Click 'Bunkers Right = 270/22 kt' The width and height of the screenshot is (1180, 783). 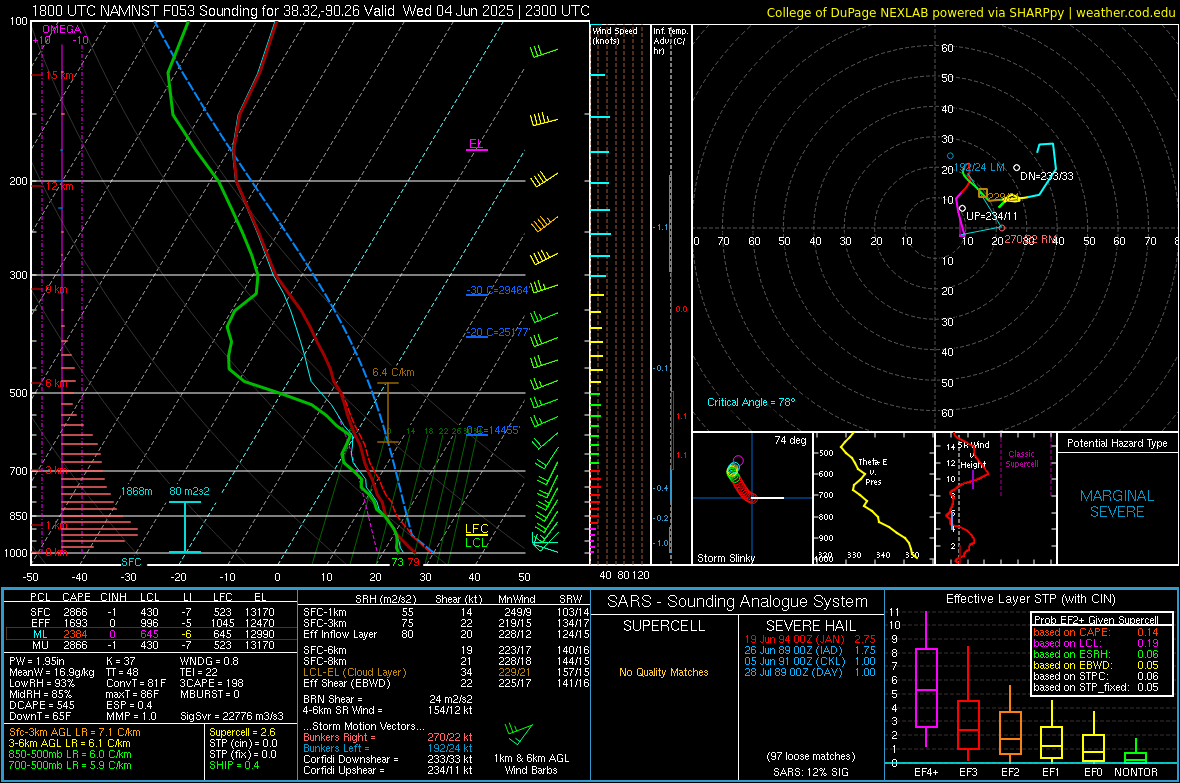click(388, 737)
